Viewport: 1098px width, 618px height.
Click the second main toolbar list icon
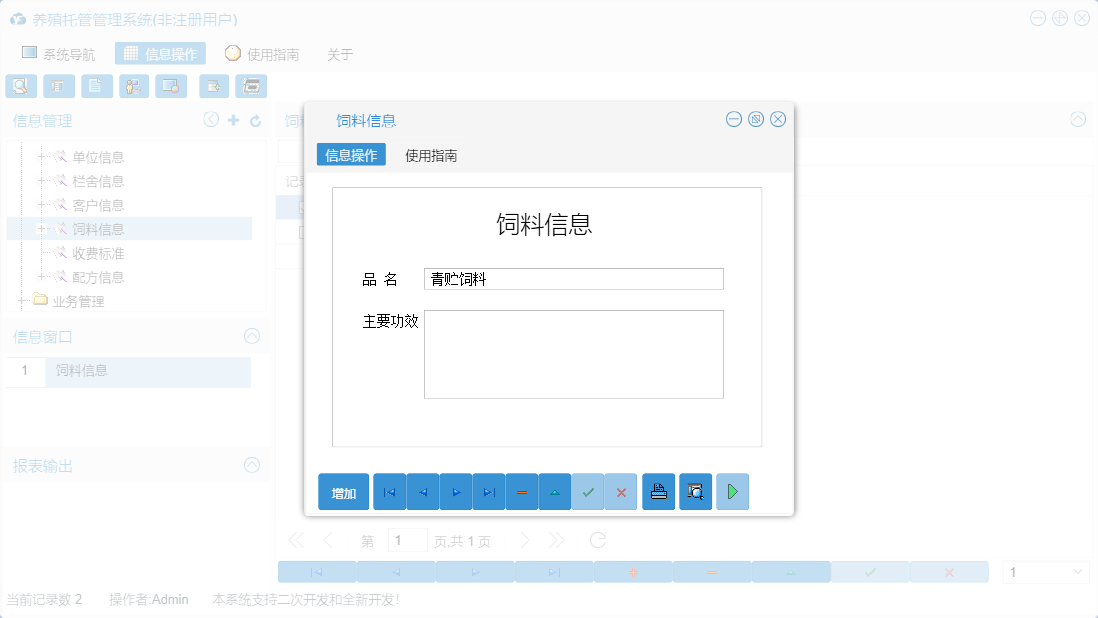(x=59, y=86)
